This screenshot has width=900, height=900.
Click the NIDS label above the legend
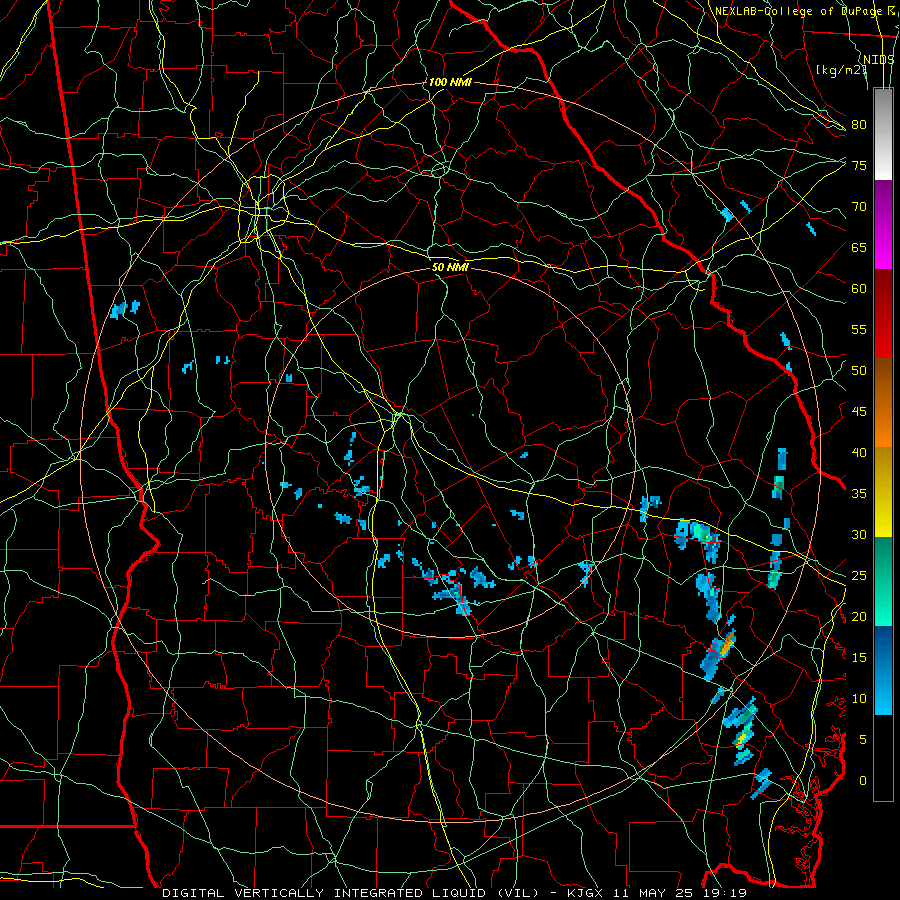pyautogui.click(x=879, y=59)
